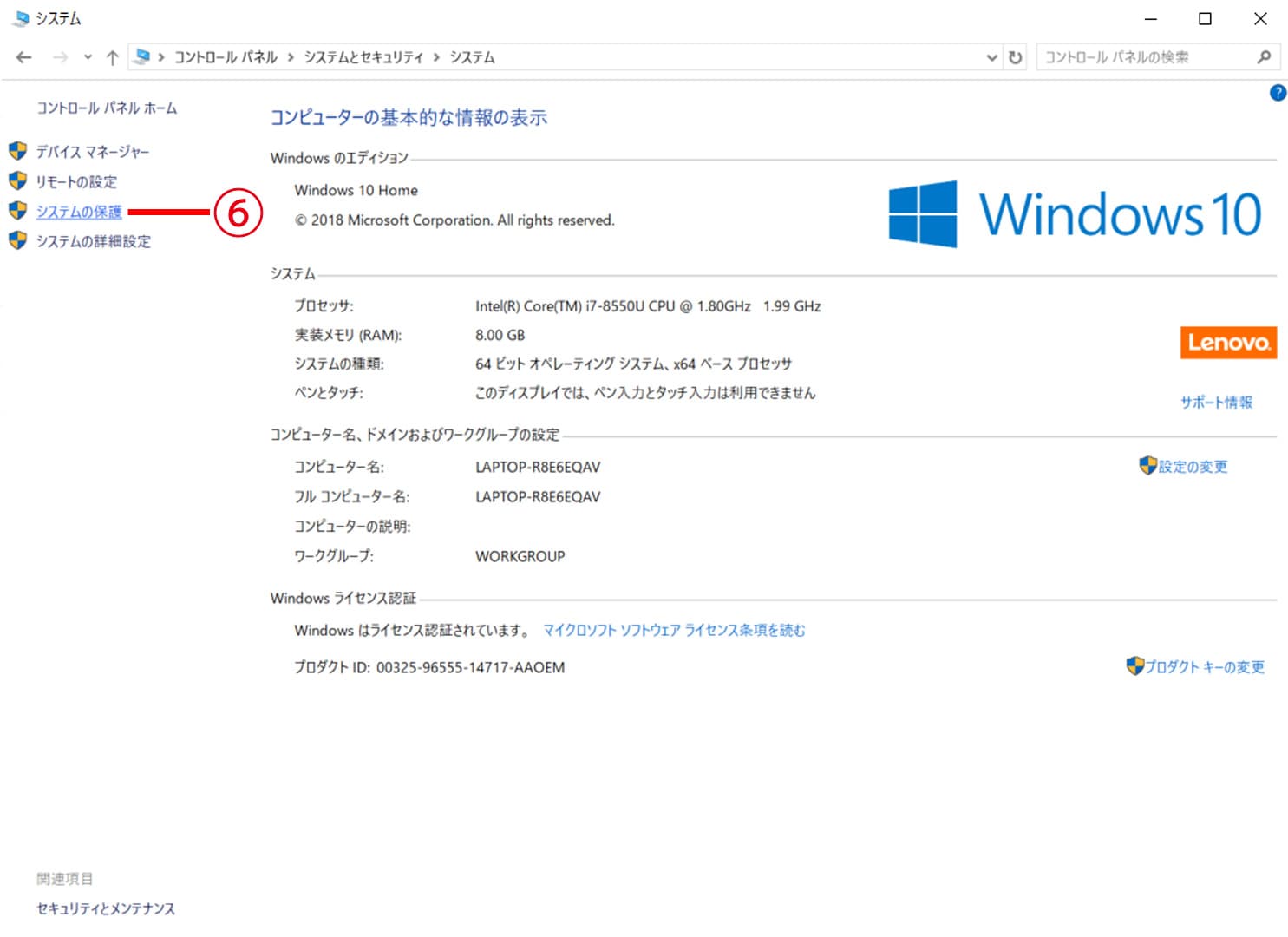The height and width of the screenshot is (937, 1288).
Task: Click the computer icon in address bar
Action: tap(142, 57)
